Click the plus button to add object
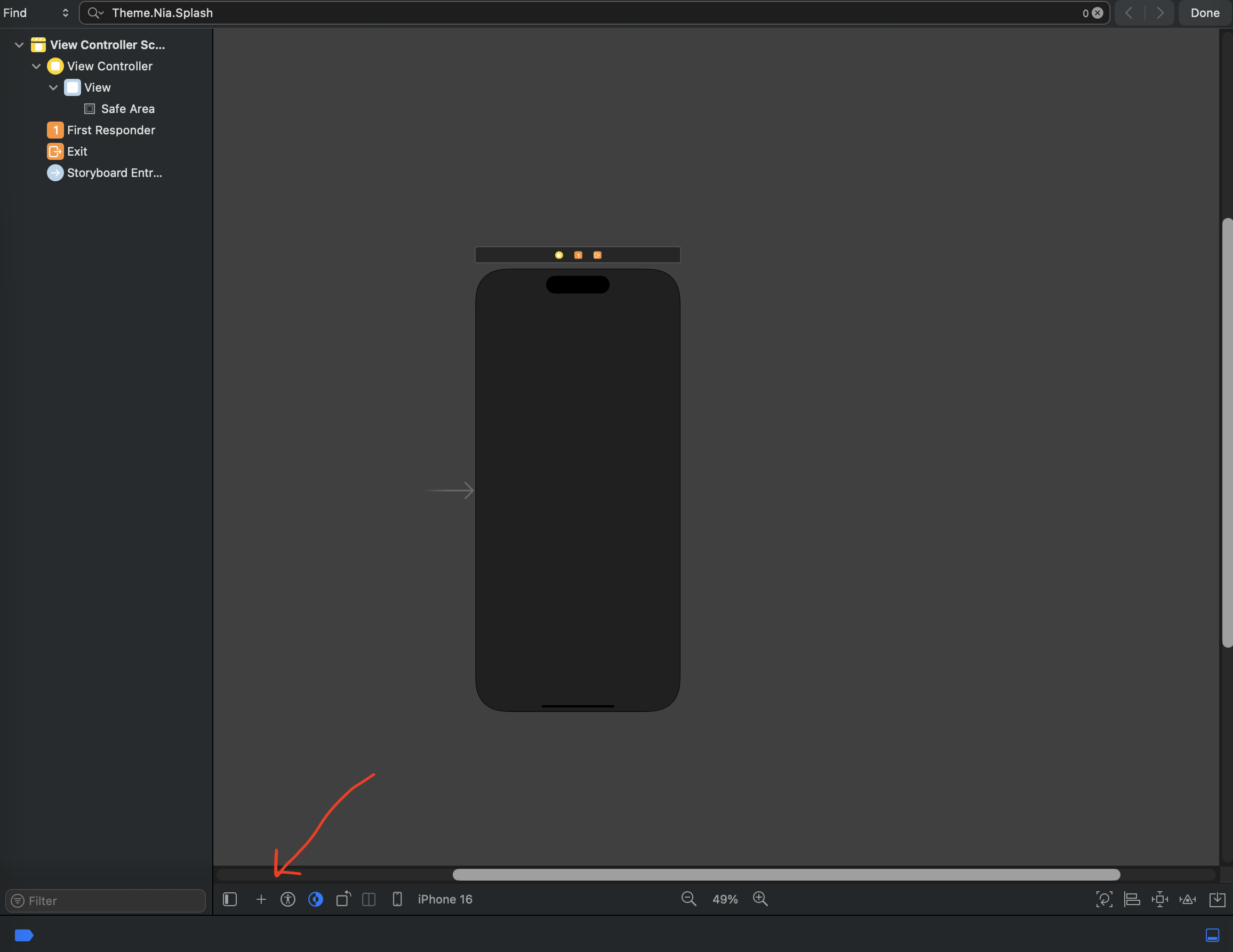 (261, 900)
